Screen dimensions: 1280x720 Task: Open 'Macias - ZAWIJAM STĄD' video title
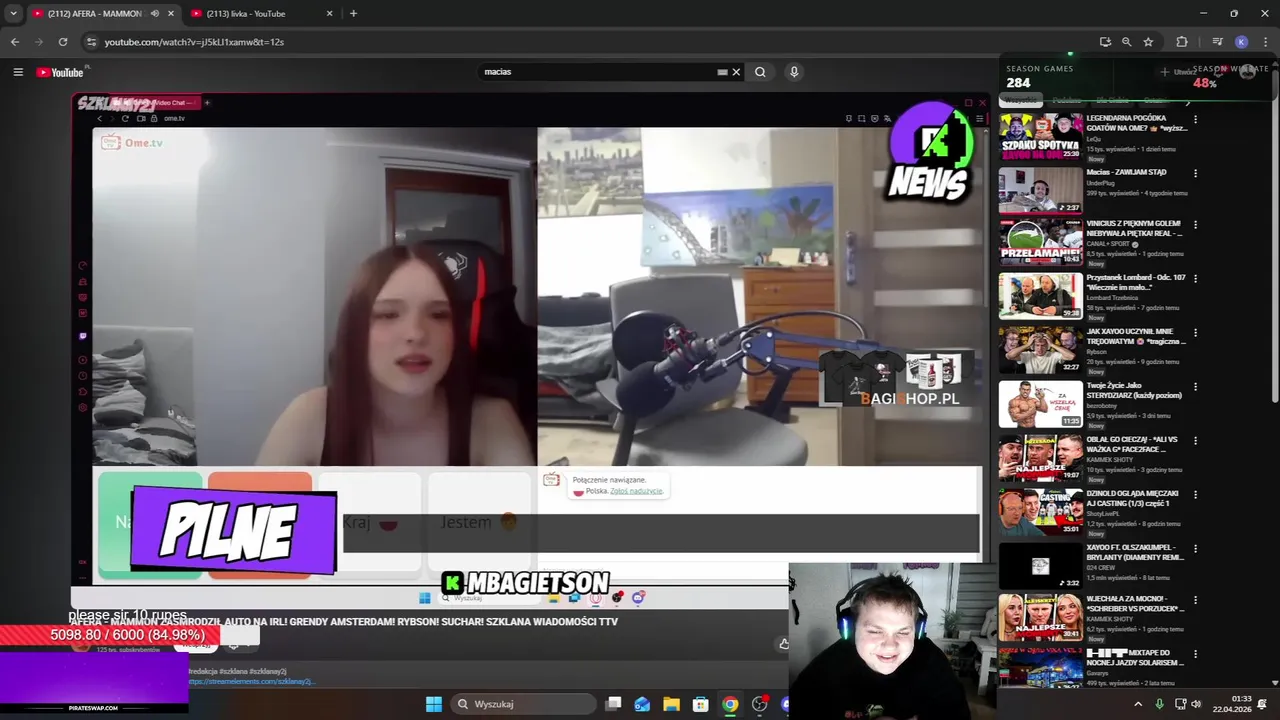(1126, 172)
